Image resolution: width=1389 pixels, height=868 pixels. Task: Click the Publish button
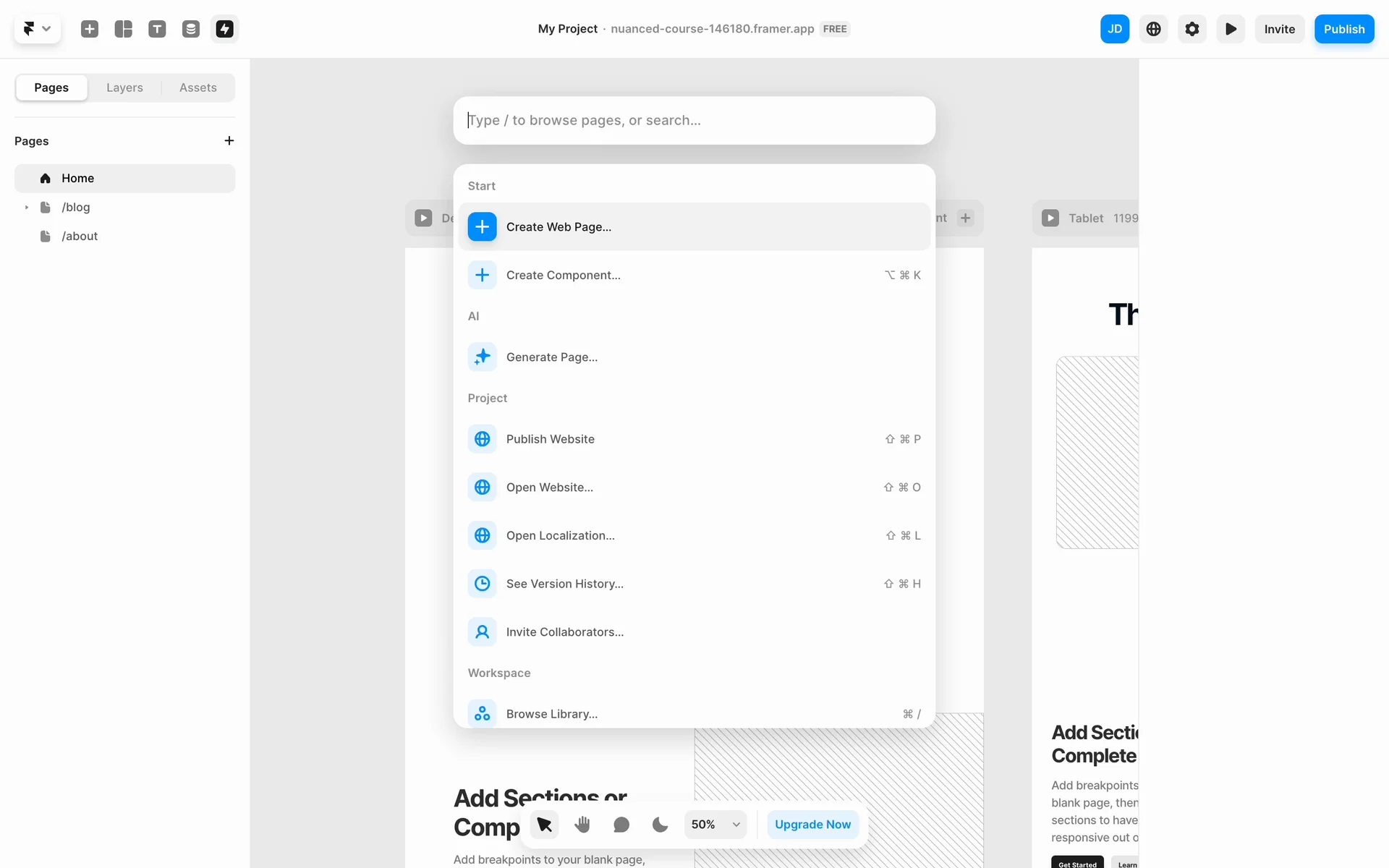pos(1343,29)
